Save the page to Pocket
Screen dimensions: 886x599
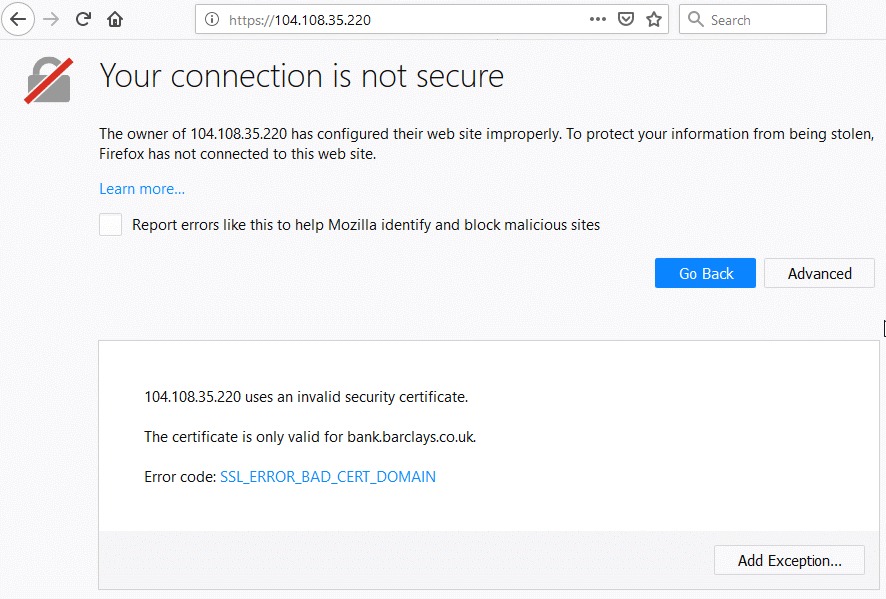626,19
